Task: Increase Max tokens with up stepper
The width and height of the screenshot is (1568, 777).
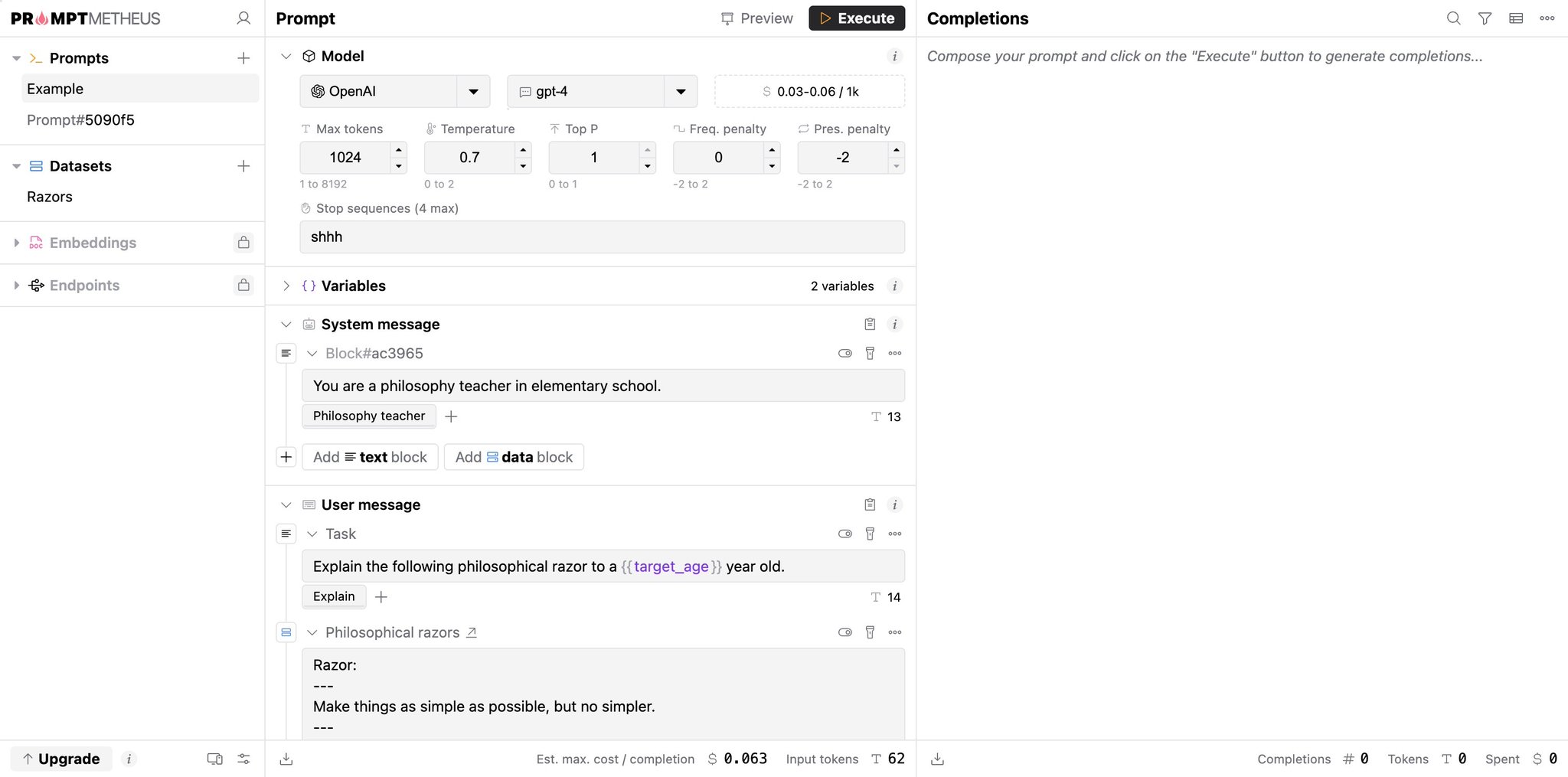Action: pyautogui.click(x=399, y=149)
